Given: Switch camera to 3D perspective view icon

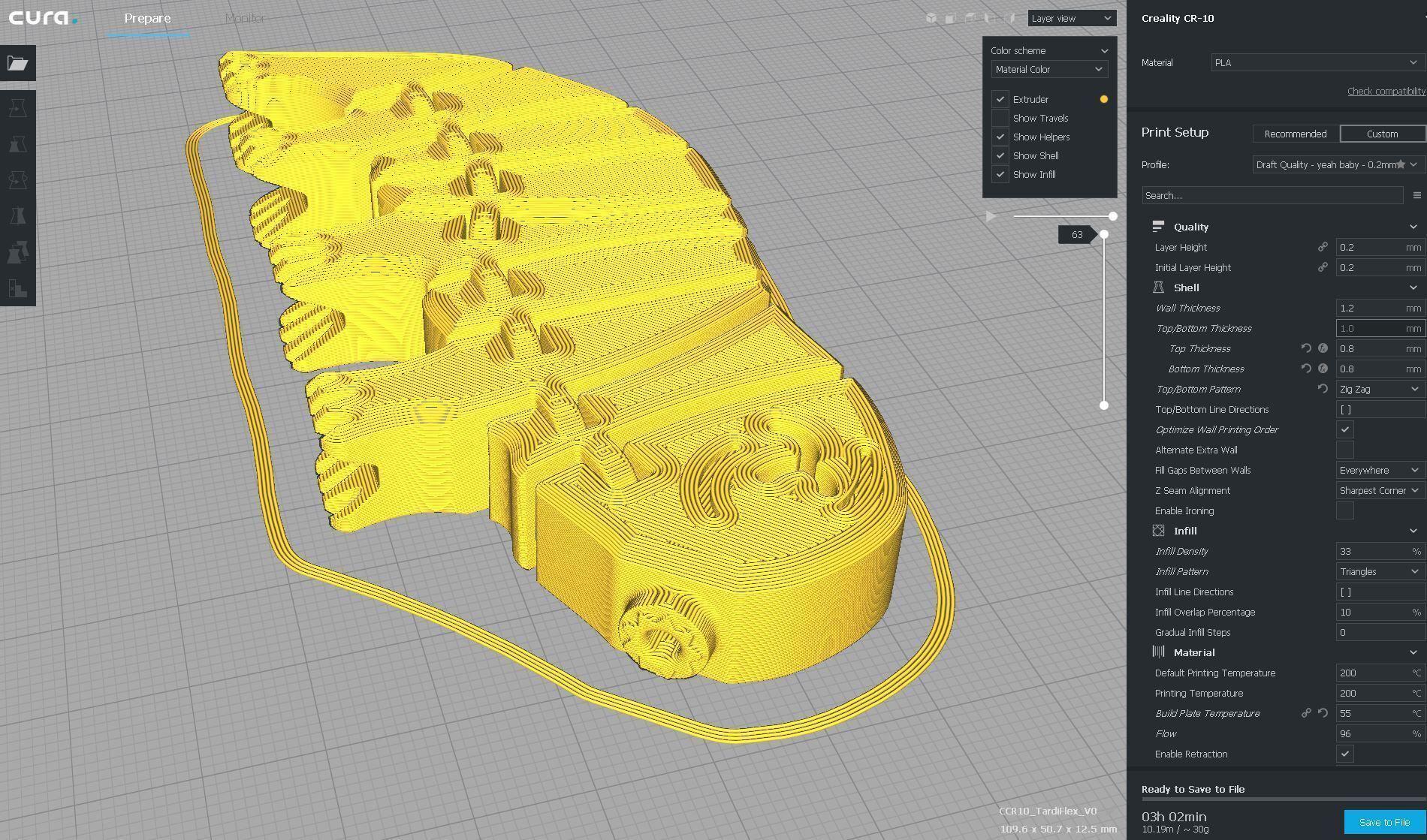Looking at the screenshot, I should (x=931, y=18).
